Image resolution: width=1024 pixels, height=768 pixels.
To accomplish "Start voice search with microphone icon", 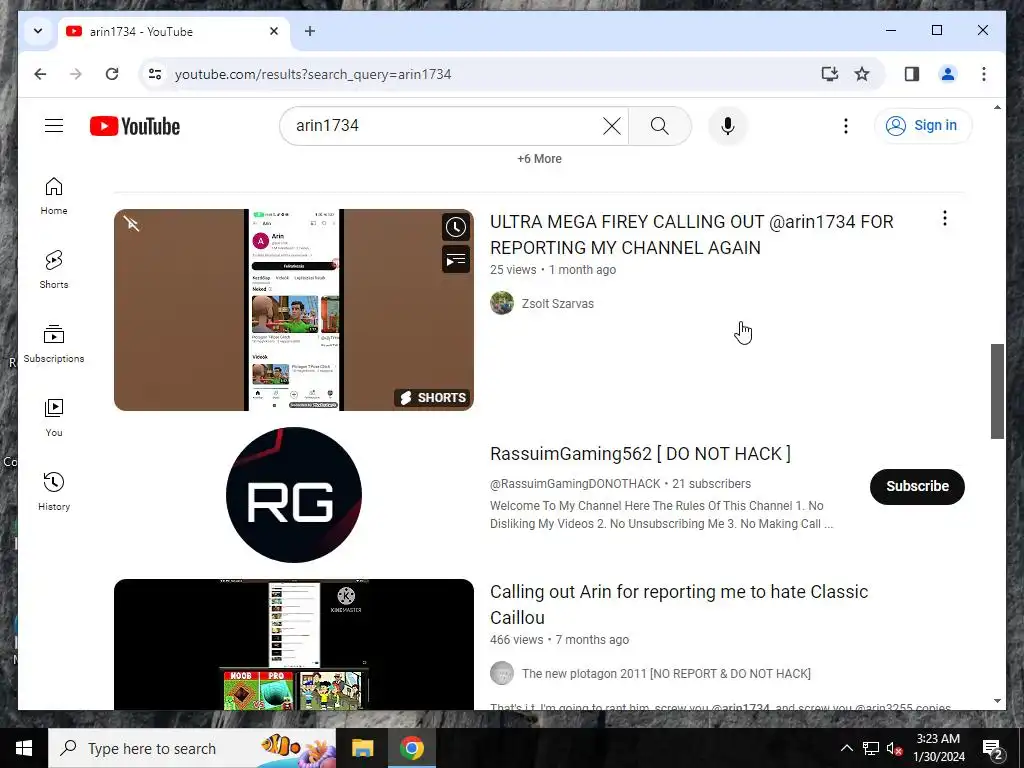I will [728, 125].
